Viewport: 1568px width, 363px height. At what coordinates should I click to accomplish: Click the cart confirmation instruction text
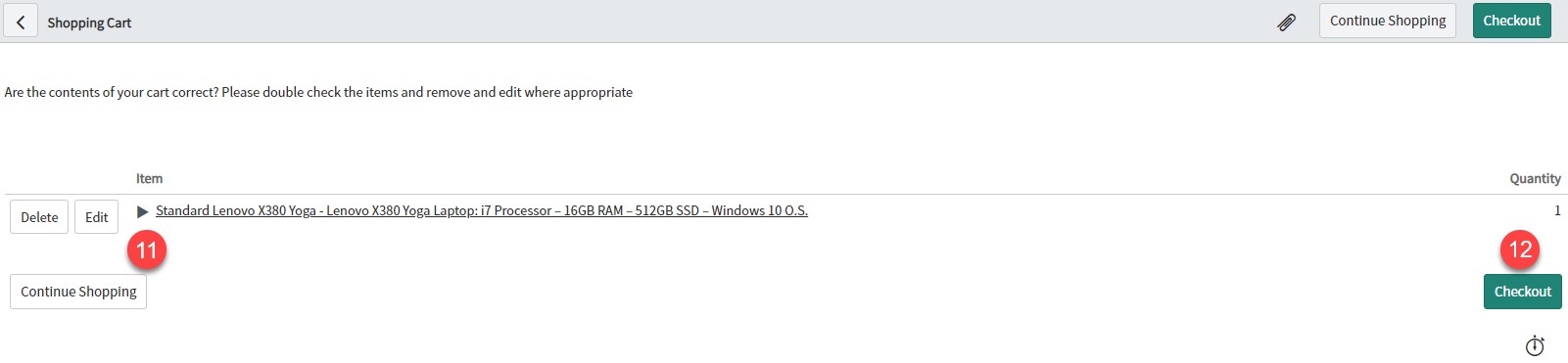click(x=318, y=92)
